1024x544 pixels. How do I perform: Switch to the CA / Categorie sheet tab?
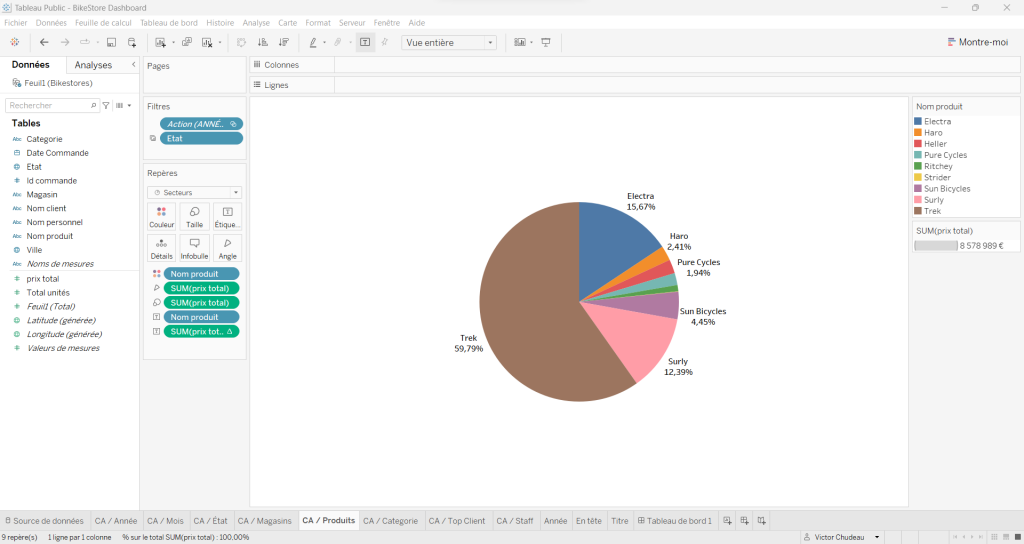click(391, 520)
